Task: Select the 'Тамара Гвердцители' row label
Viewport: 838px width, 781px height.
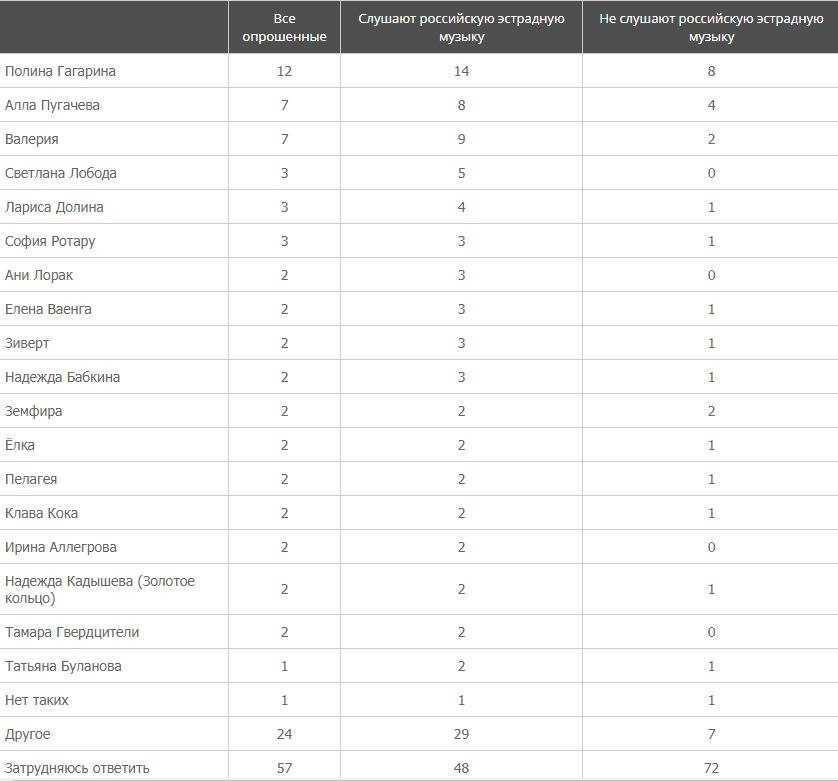Action: click(x=72, y=632)
